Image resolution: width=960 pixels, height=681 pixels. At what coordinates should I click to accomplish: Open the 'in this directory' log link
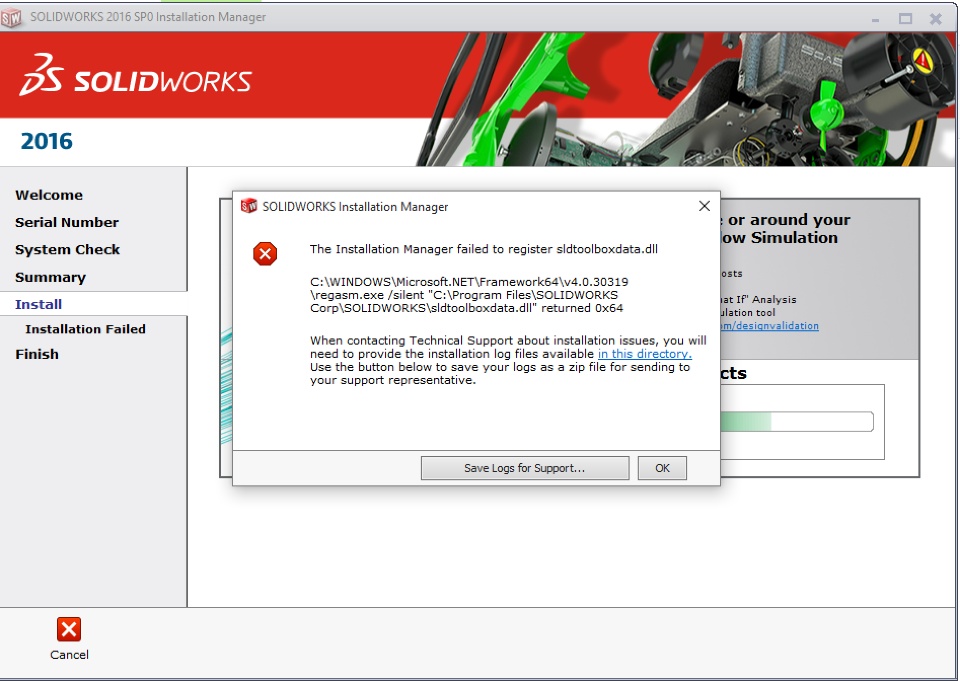645,354
